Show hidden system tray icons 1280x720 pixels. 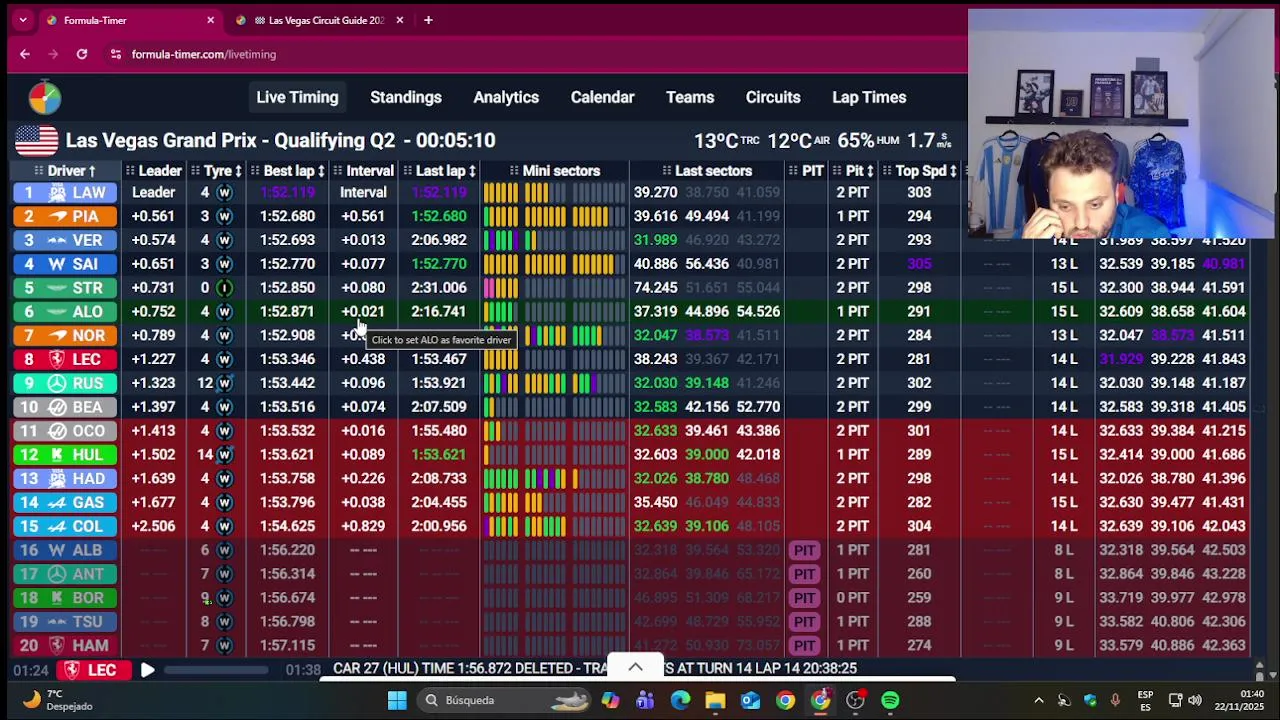1038,700
